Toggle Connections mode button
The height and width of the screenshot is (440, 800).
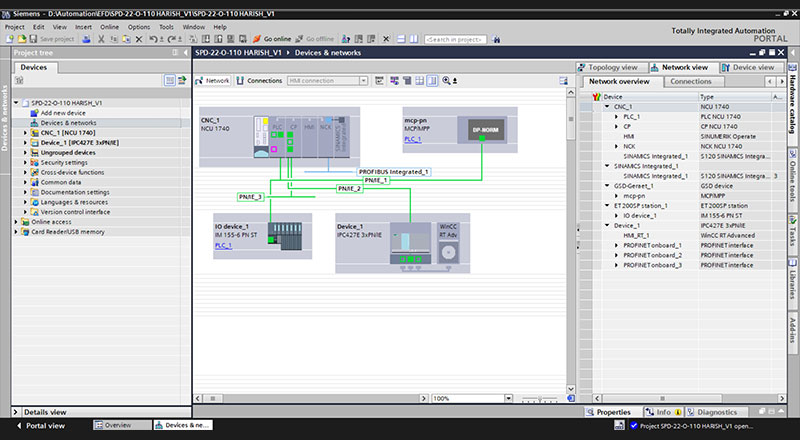tap(259, 81)
